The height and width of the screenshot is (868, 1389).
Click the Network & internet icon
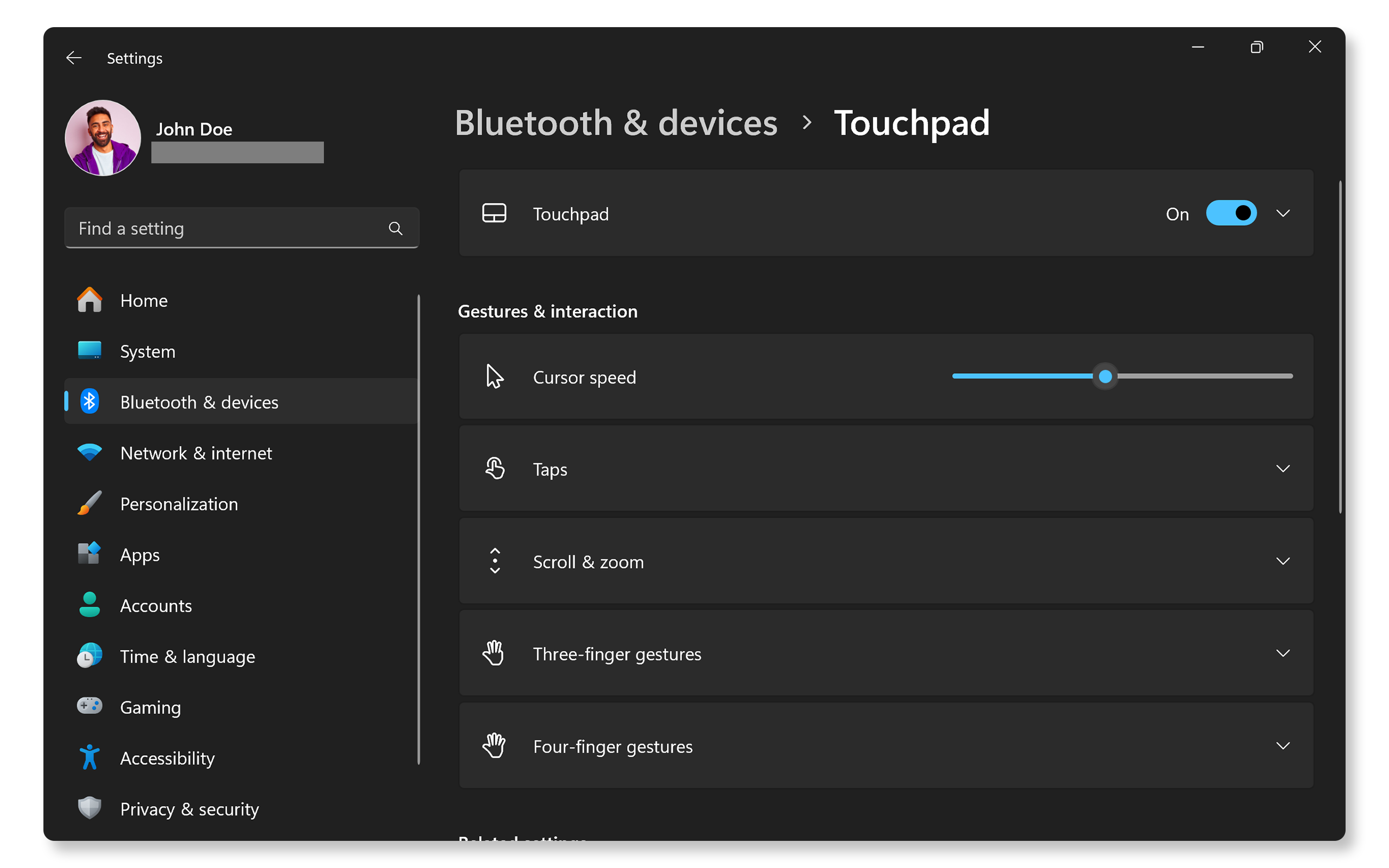(89, 453)
